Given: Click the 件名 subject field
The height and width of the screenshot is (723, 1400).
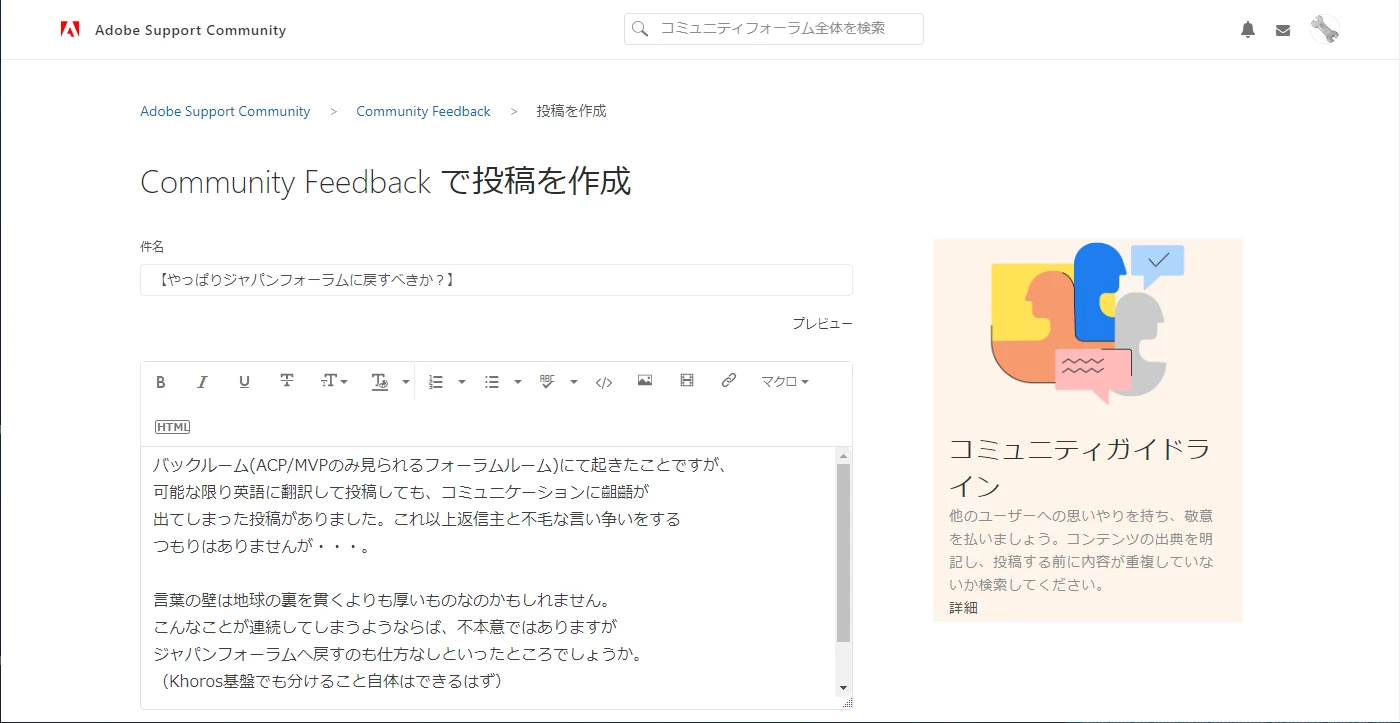Looking at the screenshot, I should point(496,280).
